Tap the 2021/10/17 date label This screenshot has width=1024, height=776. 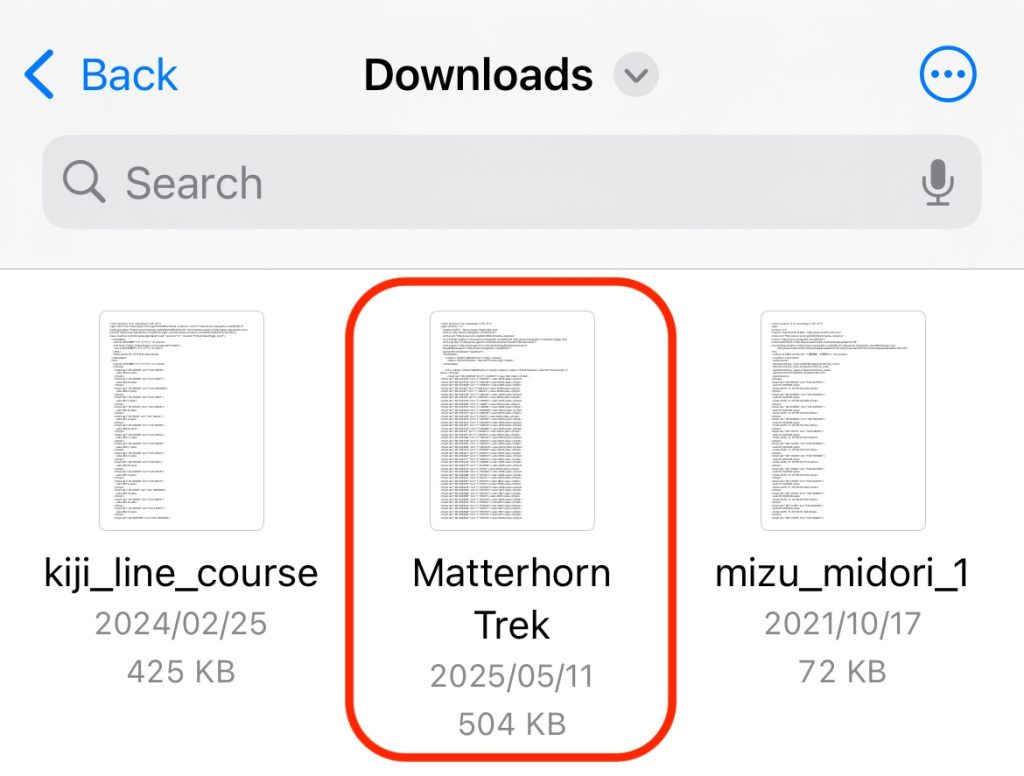(x=842, y=624)
